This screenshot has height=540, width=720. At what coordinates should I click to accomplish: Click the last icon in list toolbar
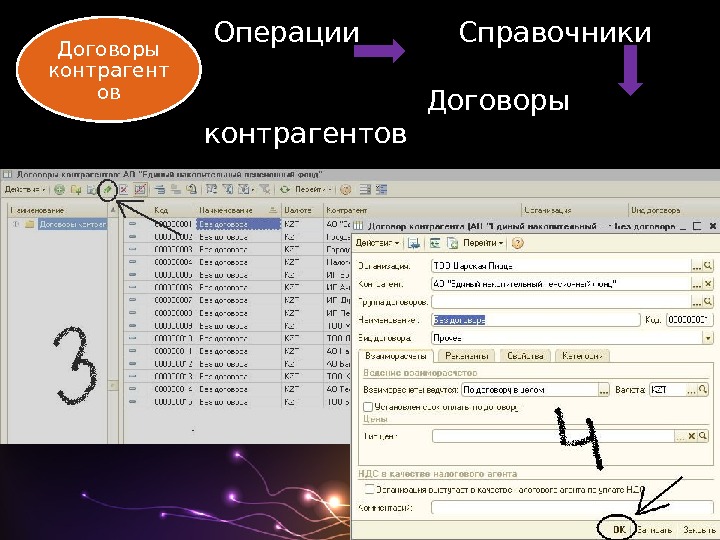tap(382, 189)
